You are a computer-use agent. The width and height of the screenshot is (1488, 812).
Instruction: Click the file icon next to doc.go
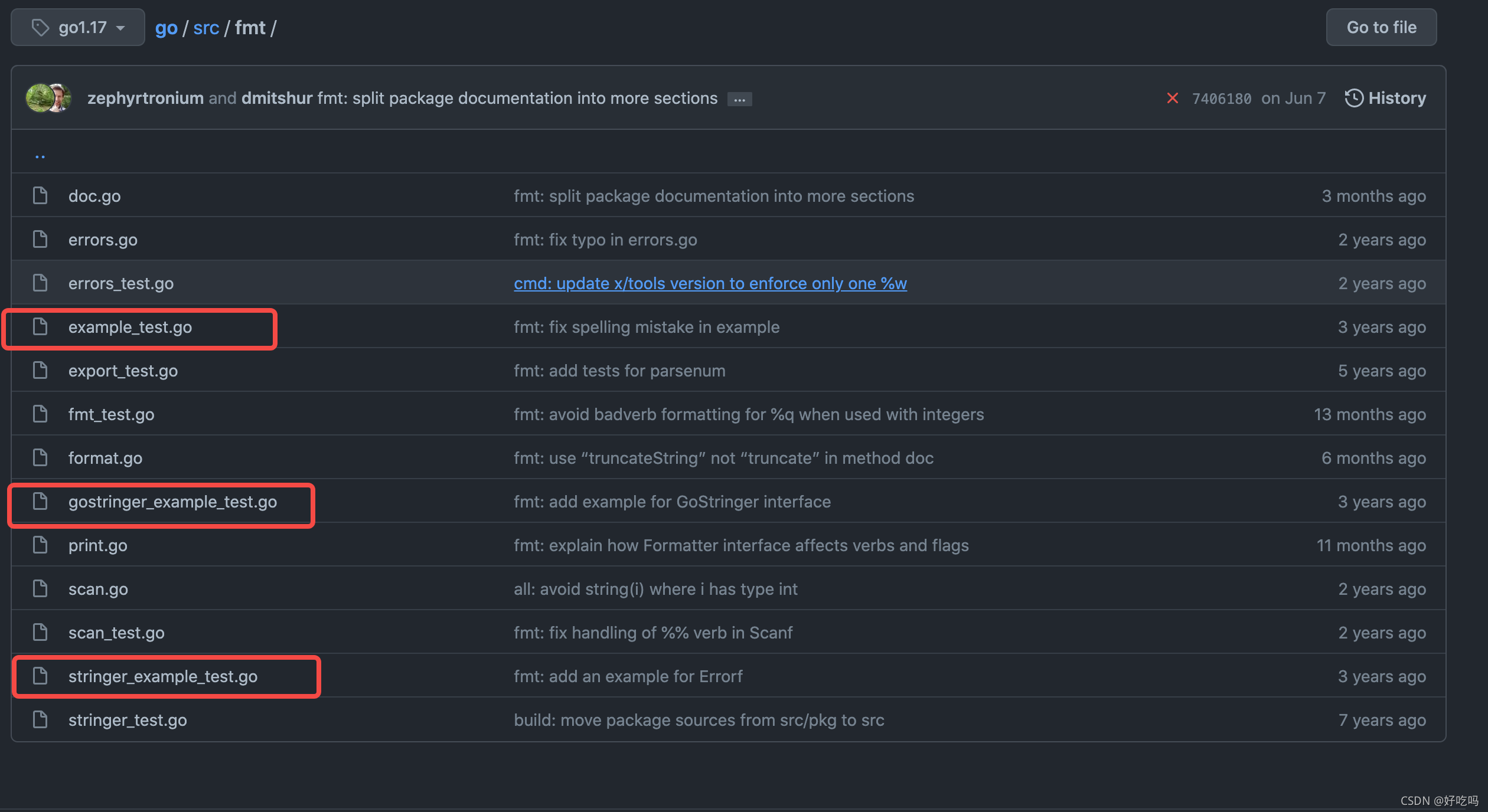click(x=40, y=195)
